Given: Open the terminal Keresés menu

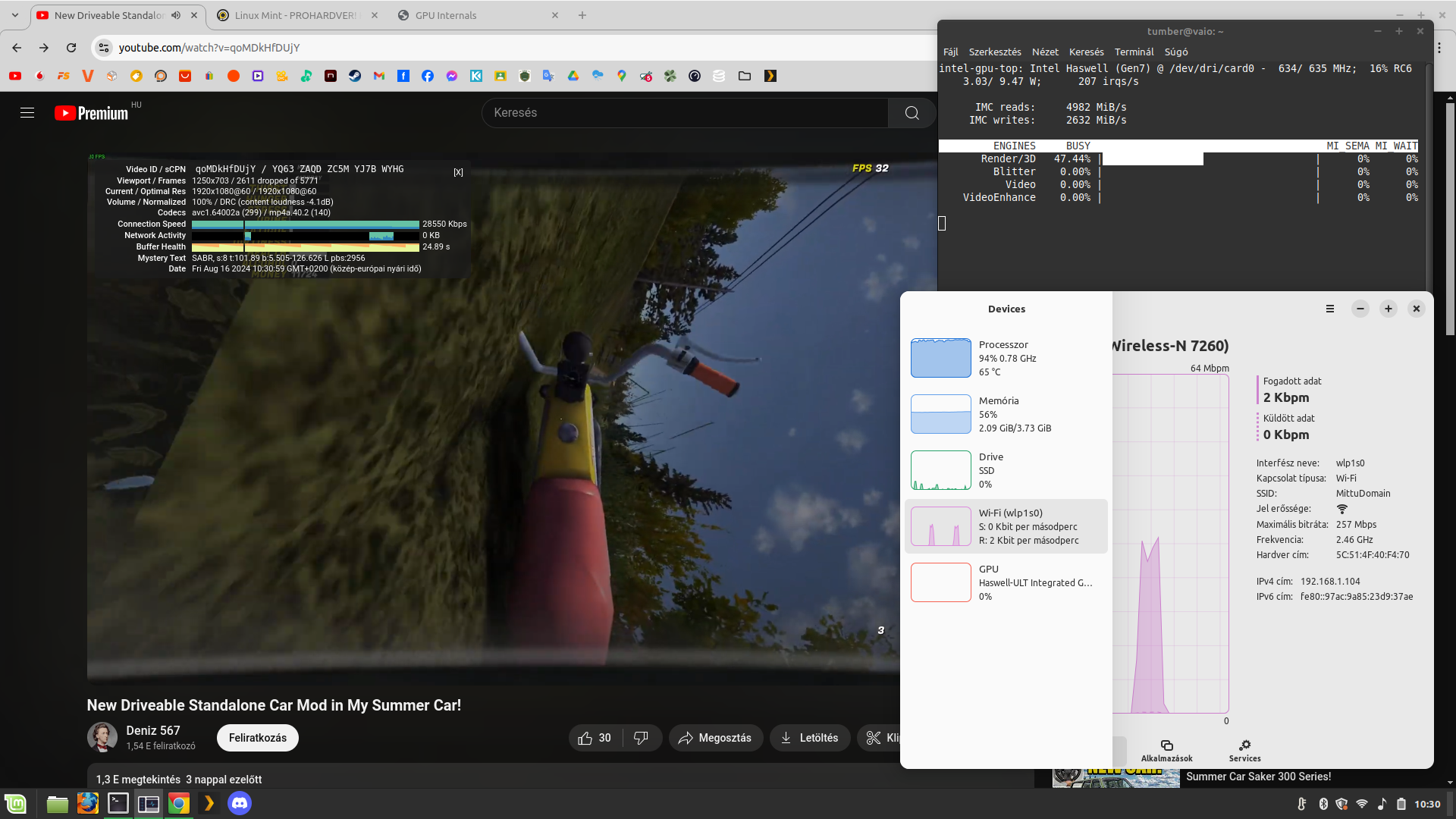Looking at the screenshot, I should coord(1087,52).
